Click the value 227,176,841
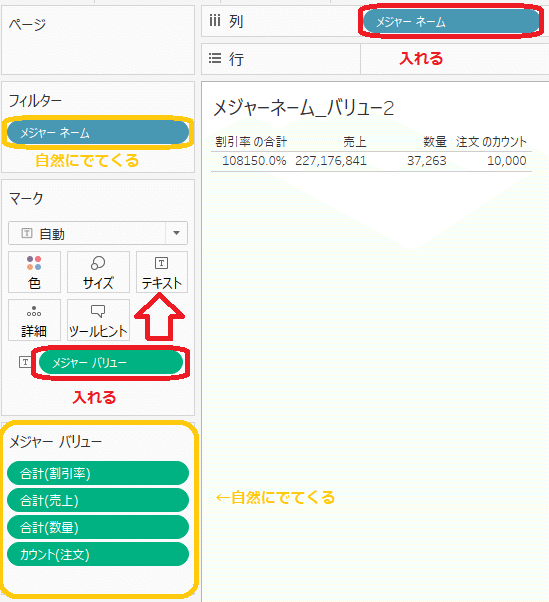The height and width of the screenshot is (602, 549). [331, 160]
